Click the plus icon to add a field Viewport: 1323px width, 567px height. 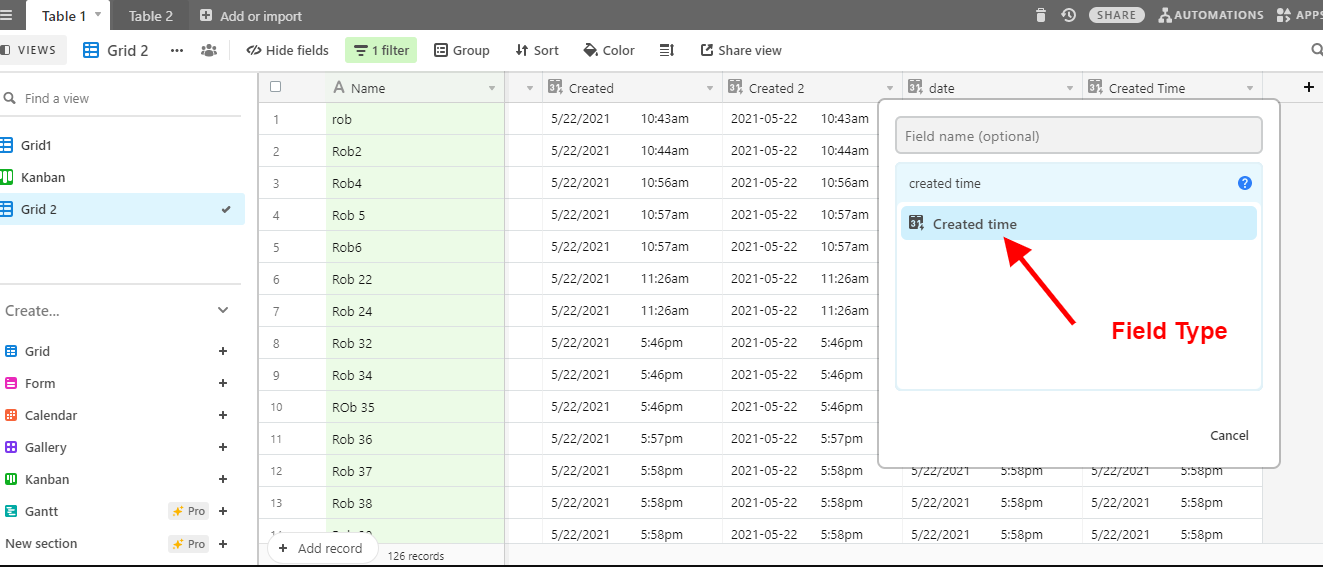tap(1308, 88)
